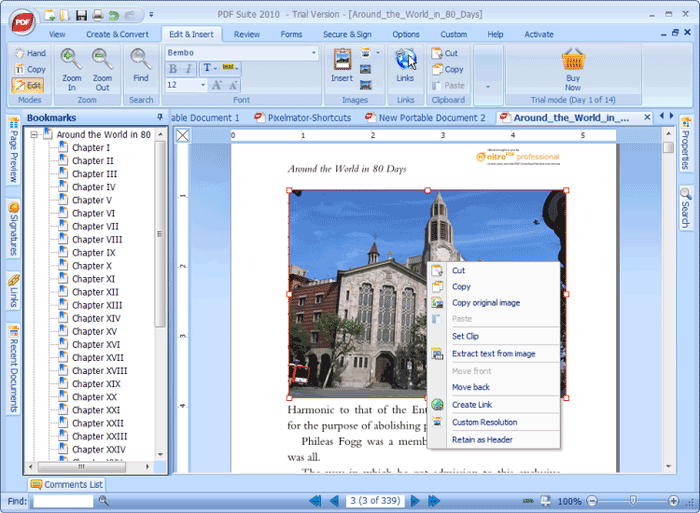This screenshot has width=700, height=513.
Task: Open the Bembo font name dropdown
Action: pos(314,52)
